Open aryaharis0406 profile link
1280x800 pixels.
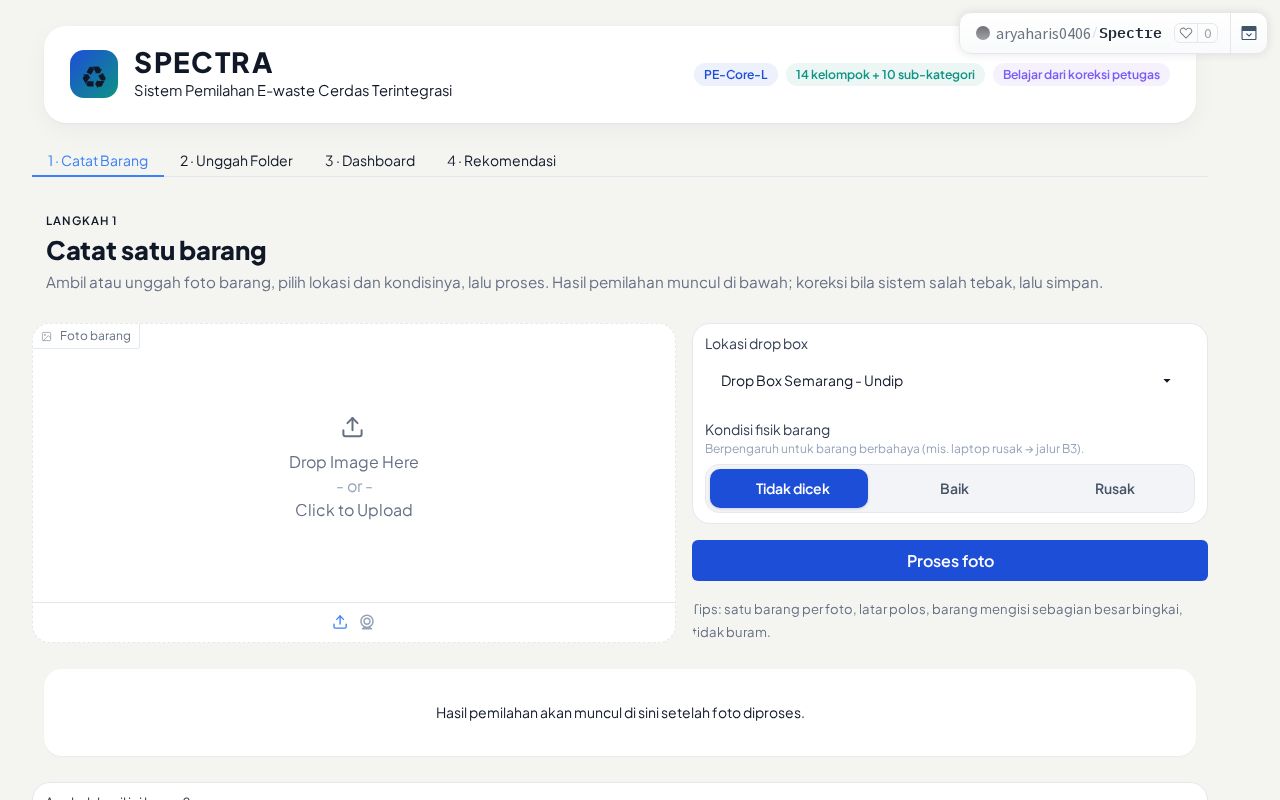(x=1043, y=33)
